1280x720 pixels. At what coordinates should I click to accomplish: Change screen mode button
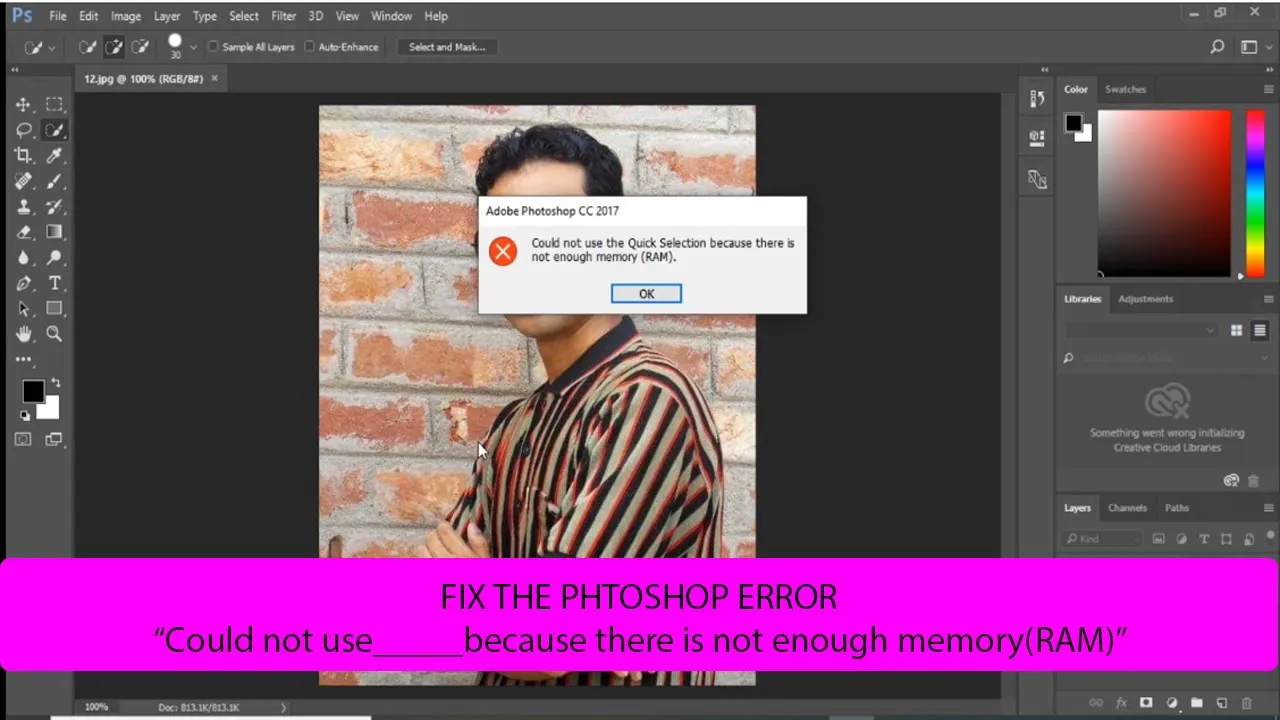click(54, 439)
